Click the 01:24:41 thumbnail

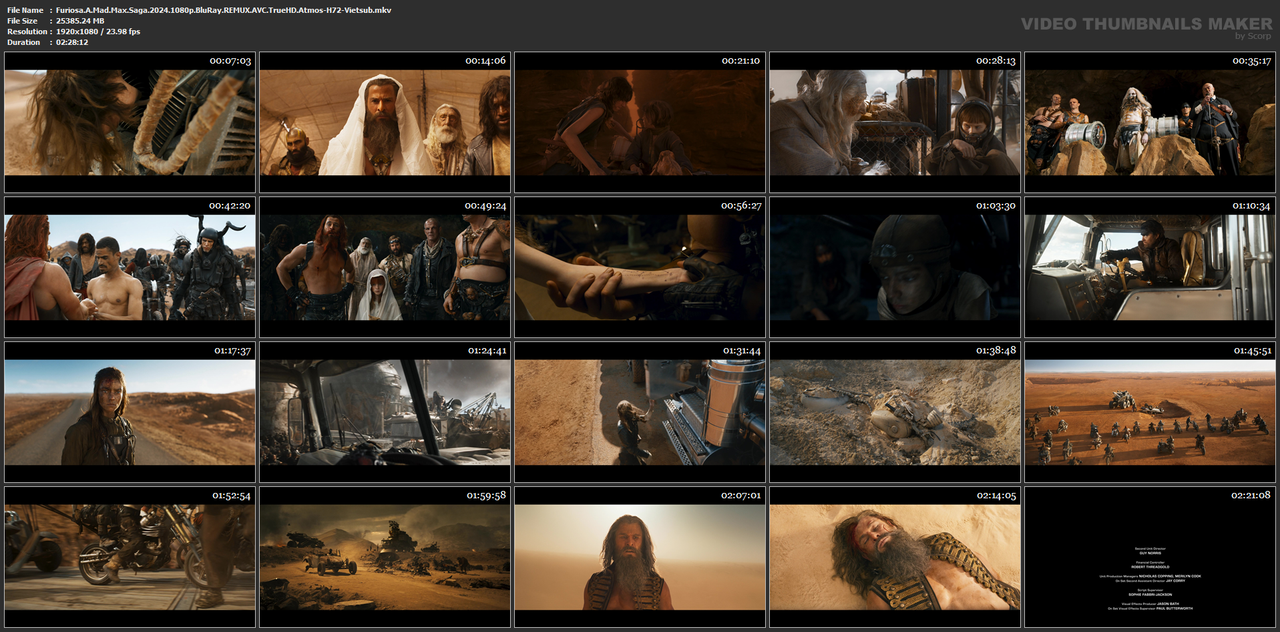pyautogui.click(x=385, y=412)
